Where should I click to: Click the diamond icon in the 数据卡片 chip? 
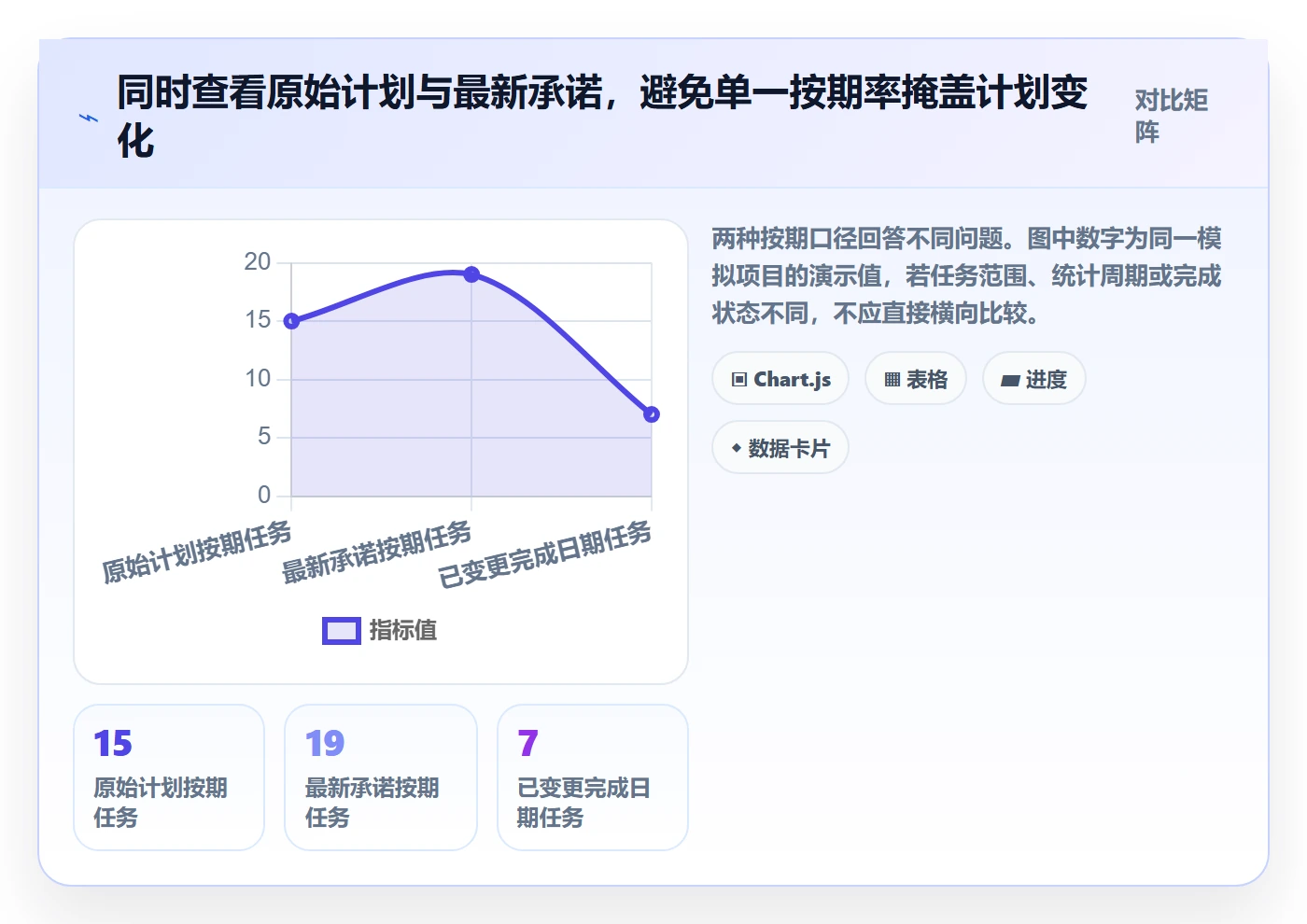pos(737,448)
